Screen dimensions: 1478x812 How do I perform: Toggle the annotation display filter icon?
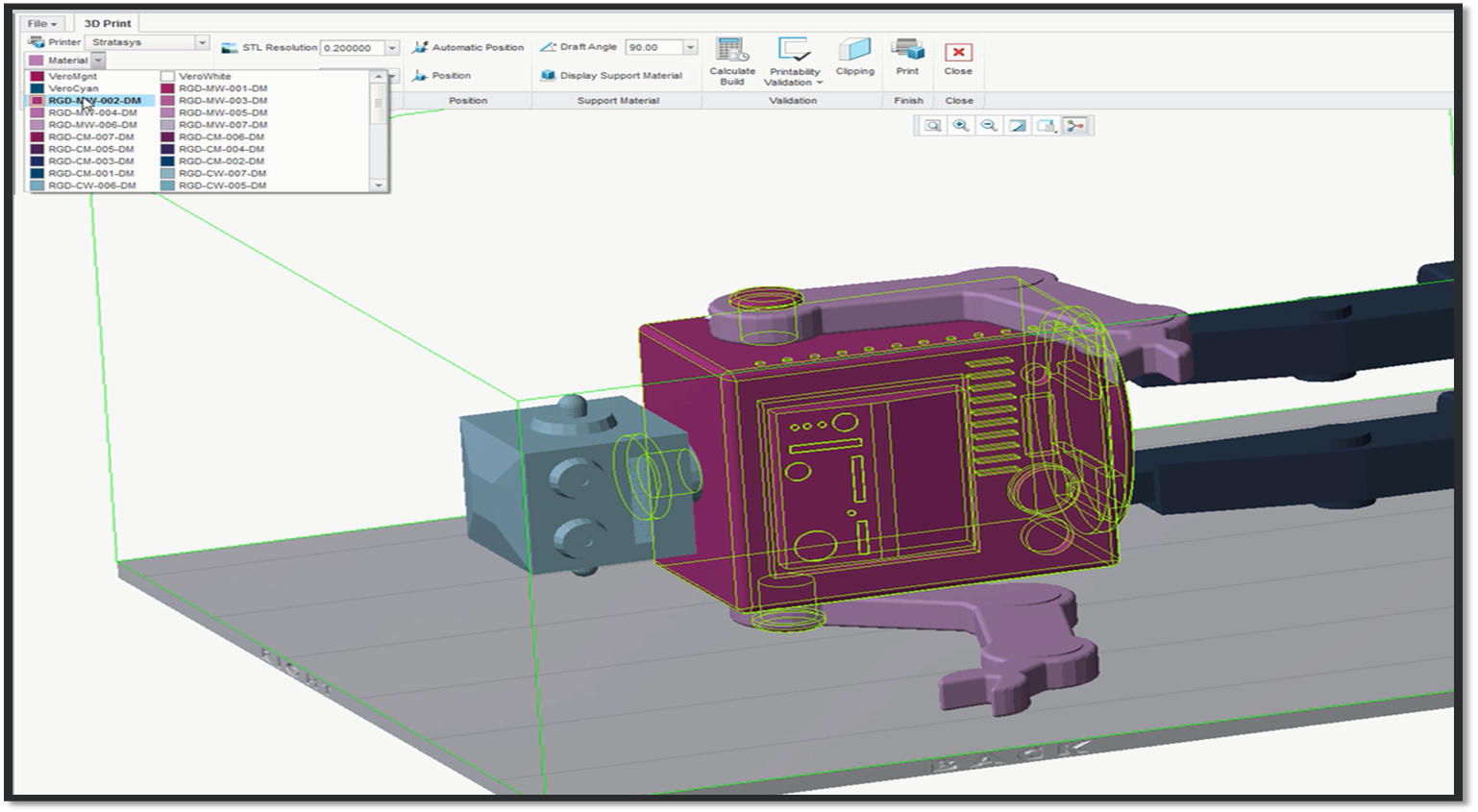point(1075,126)
